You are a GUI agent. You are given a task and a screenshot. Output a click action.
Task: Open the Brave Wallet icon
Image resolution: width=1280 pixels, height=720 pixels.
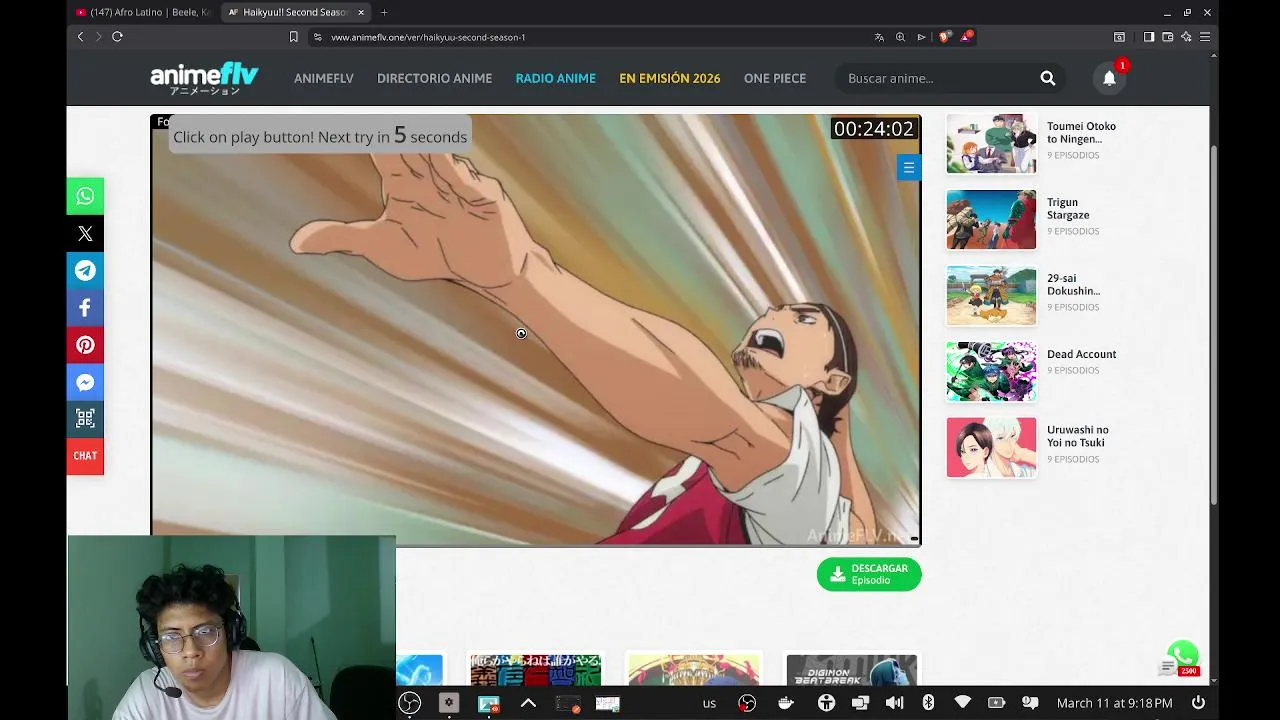click(x=1167, y=37)
